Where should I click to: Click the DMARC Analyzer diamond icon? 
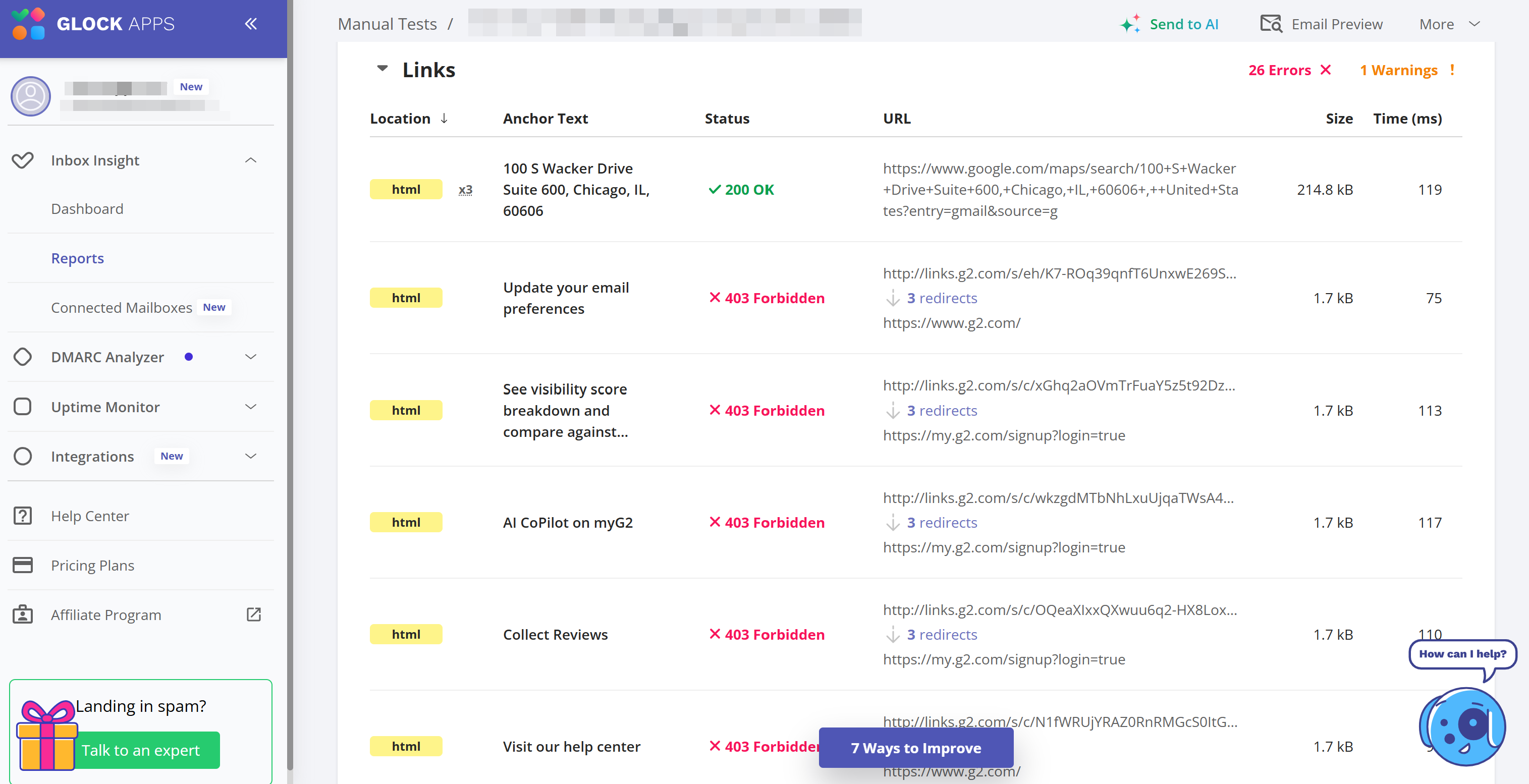(23, 357)
